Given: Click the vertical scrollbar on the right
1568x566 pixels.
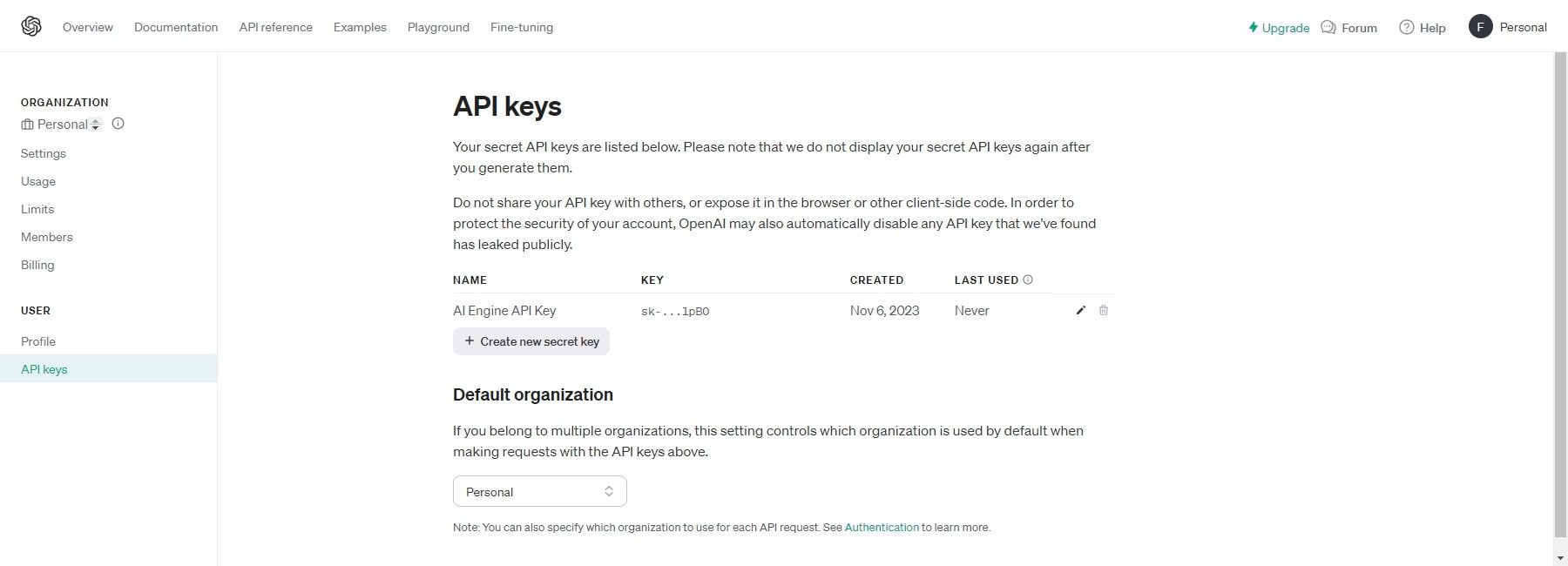Looking at the screenshot, I should 1560,261.
